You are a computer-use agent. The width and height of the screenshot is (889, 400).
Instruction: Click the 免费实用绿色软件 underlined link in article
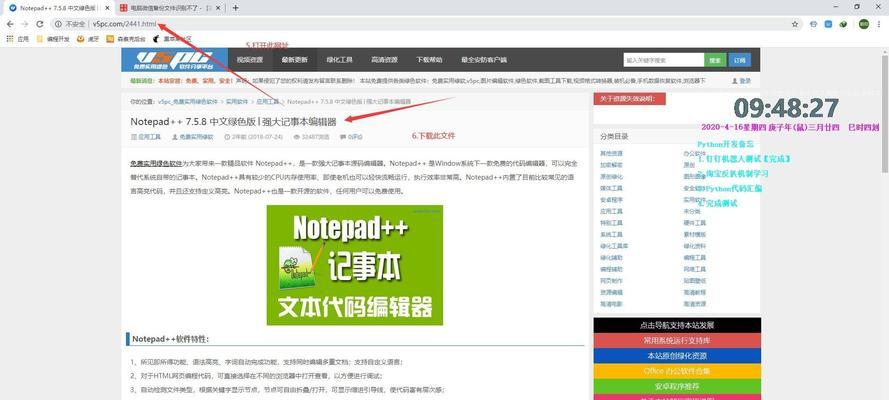[156, 163]
